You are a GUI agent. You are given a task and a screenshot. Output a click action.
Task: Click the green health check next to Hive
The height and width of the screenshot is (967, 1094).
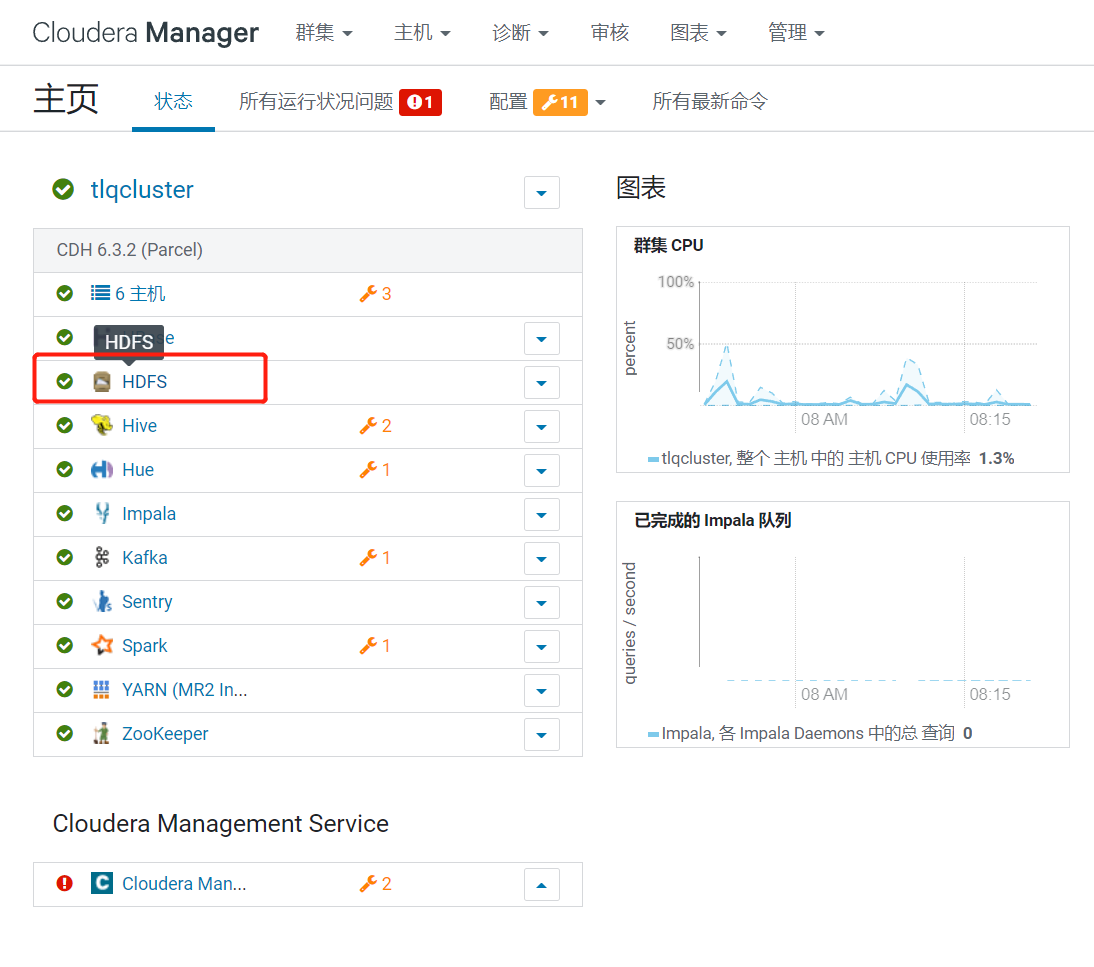(65, 425)
